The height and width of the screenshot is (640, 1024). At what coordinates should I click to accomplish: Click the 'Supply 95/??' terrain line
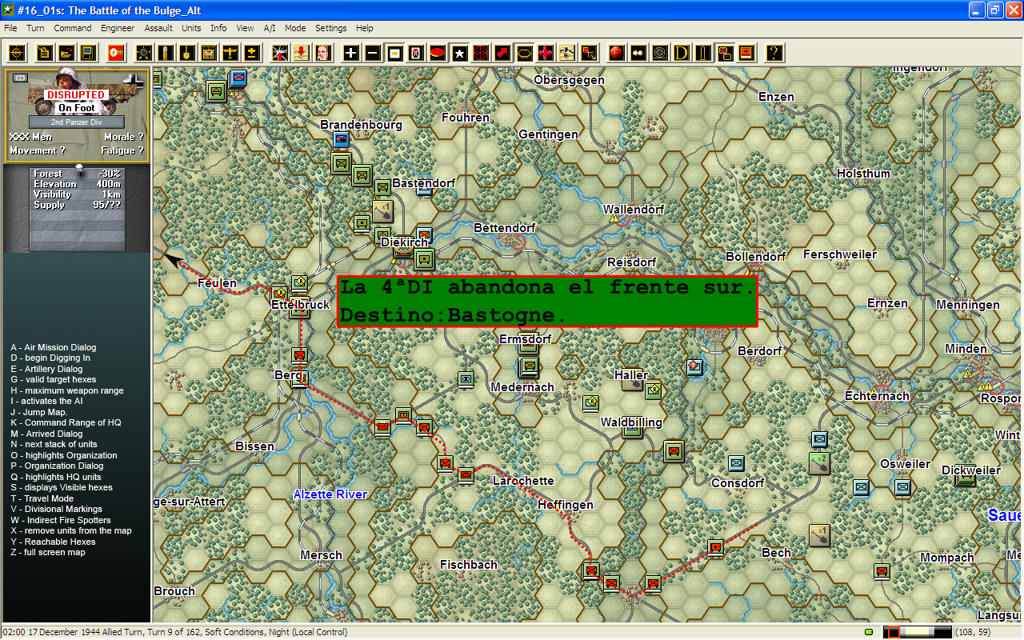[77, 205]
